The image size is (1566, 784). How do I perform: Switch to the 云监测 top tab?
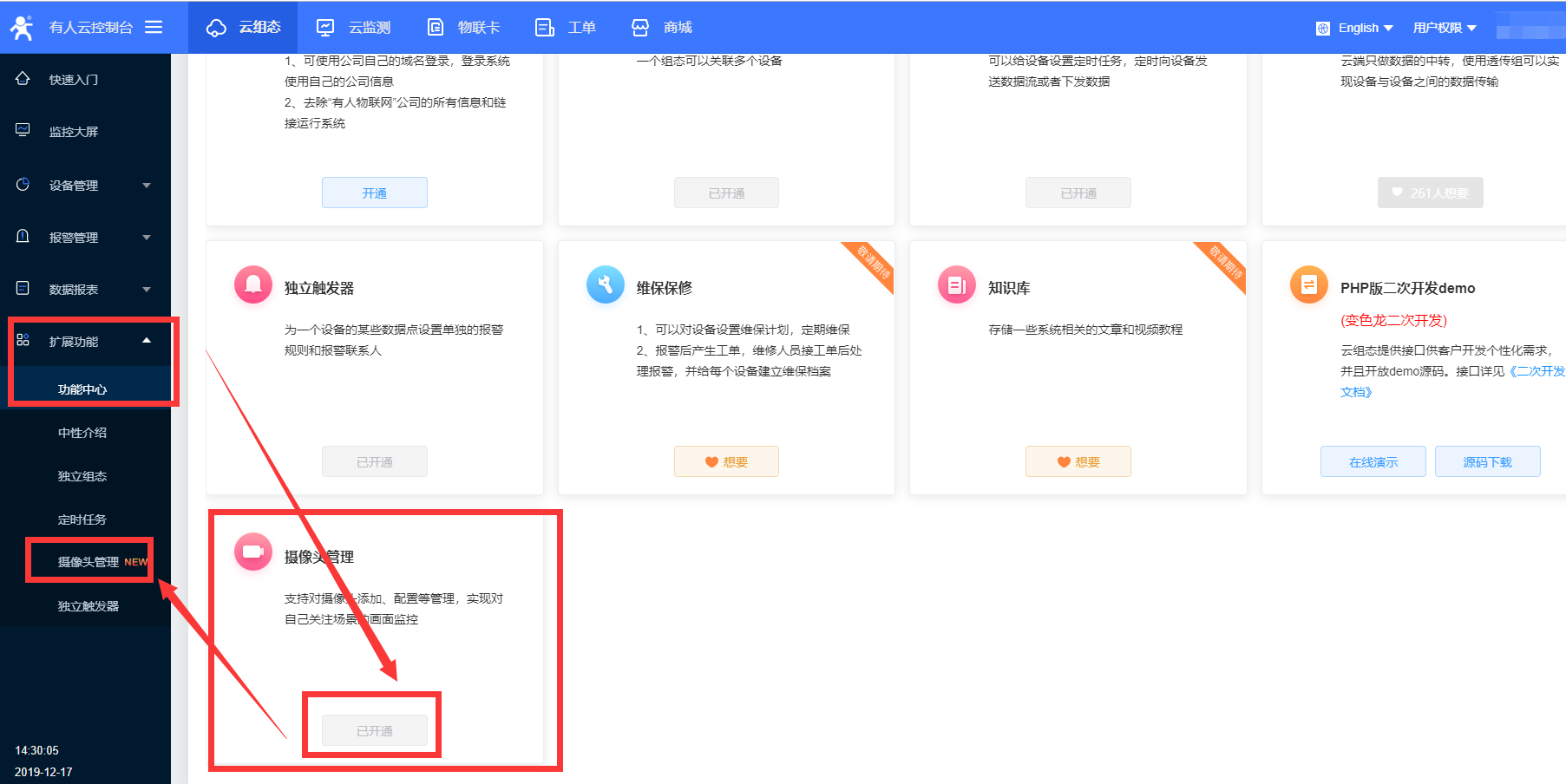tap(353, 28)
